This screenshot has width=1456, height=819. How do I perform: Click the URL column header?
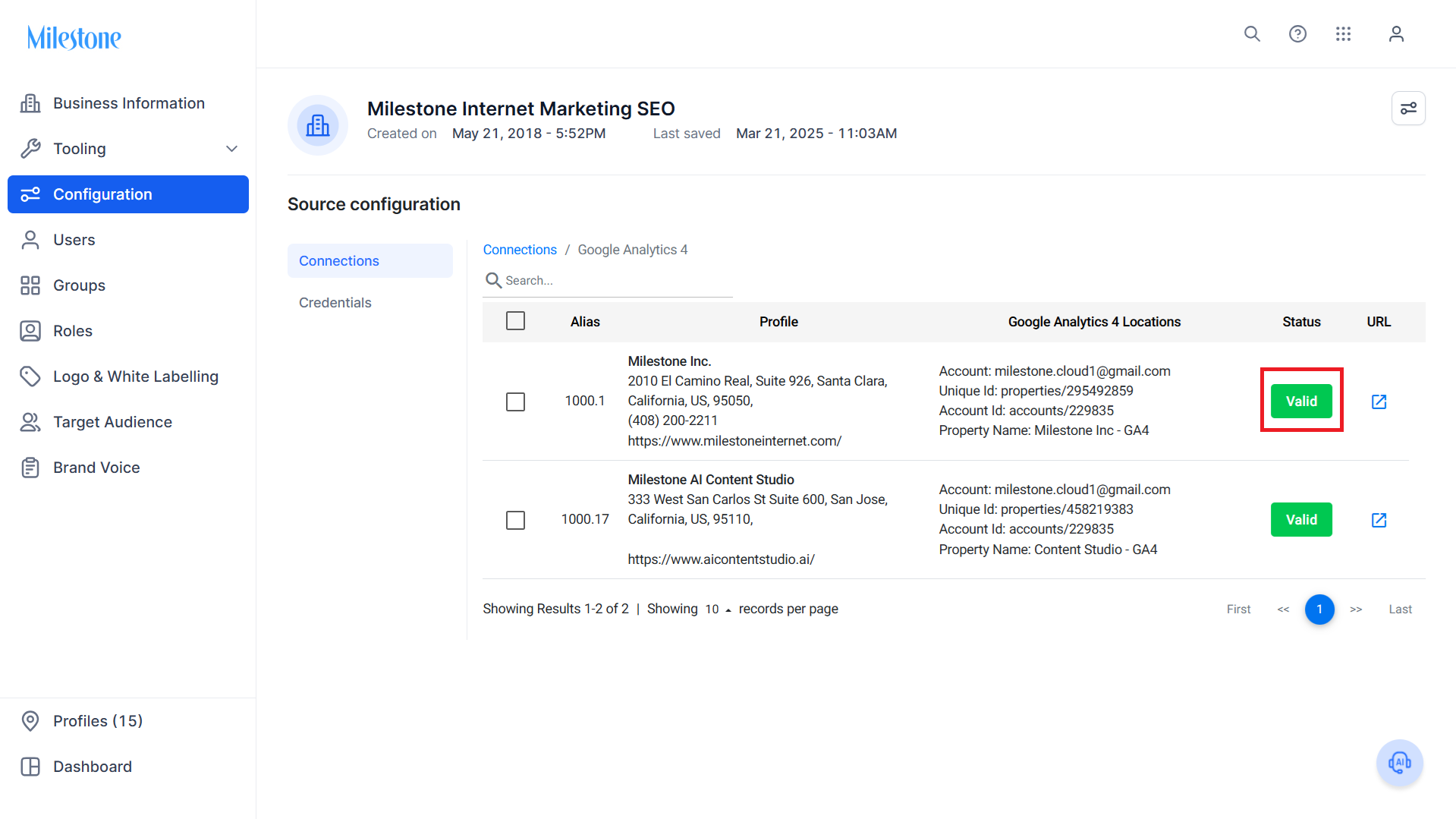[x=1379, y=322]
